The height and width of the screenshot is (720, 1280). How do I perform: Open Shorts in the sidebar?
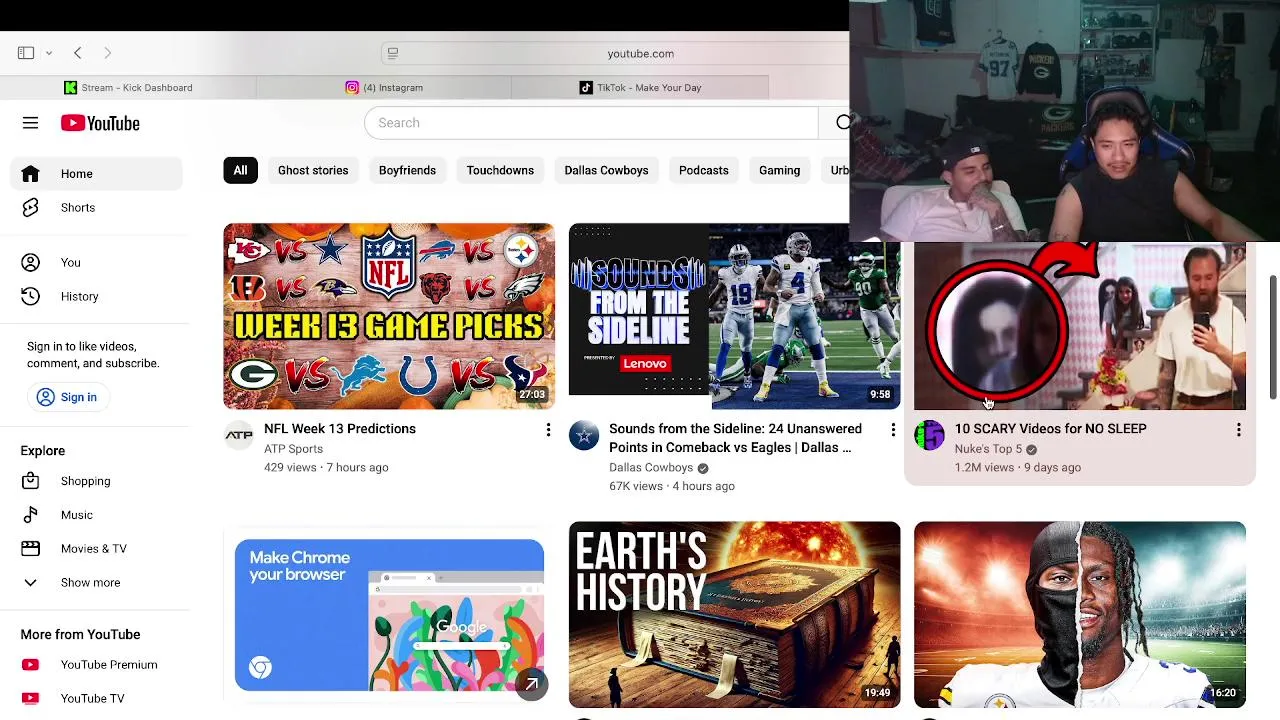click(96, 208)
